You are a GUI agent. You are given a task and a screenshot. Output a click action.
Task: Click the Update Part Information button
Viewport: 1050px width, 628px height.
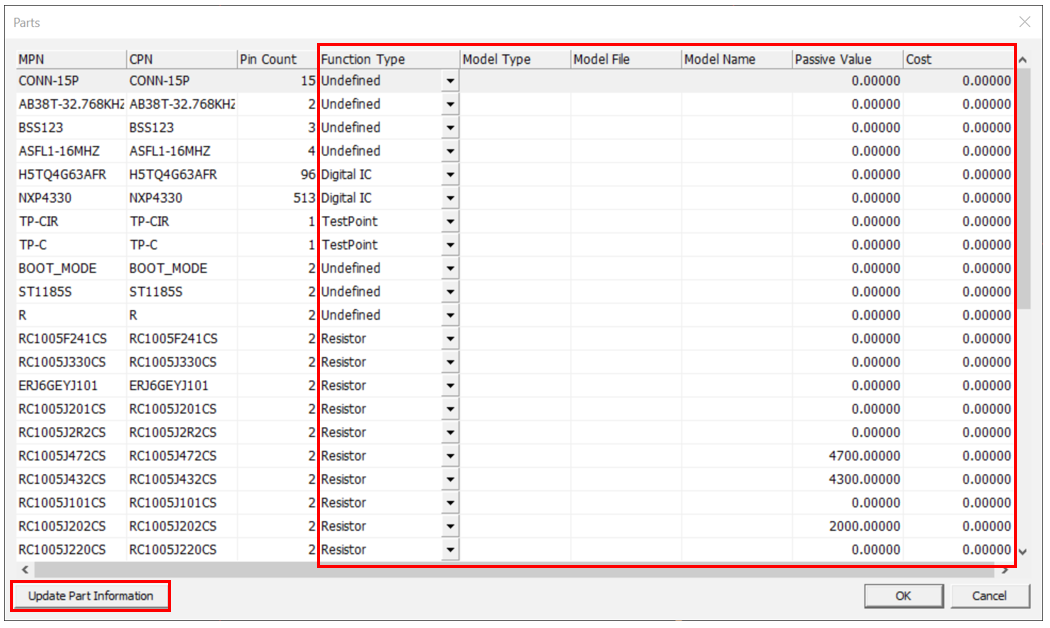(90, 596)
